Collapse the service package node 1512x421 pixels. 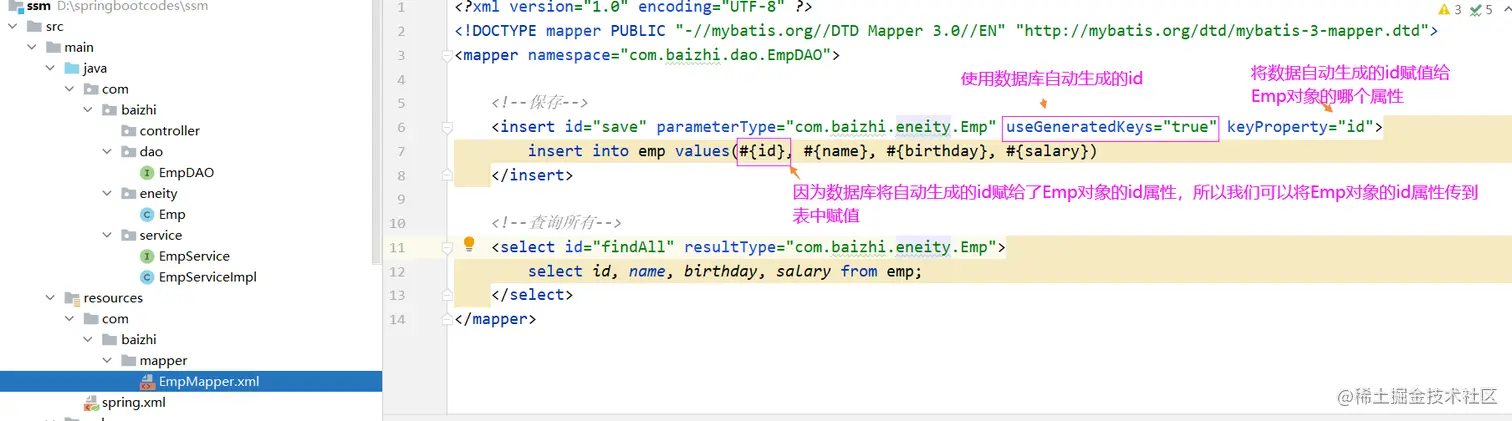tap(107, 236)
